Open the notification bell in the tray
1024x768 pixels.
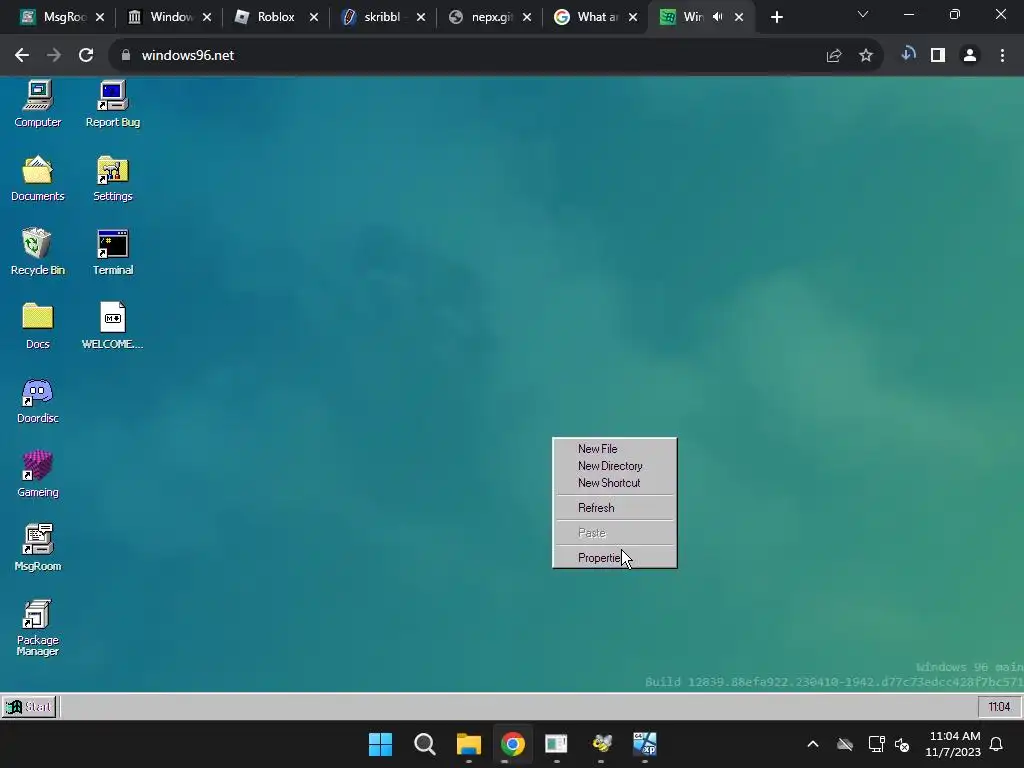pos(997,744)
